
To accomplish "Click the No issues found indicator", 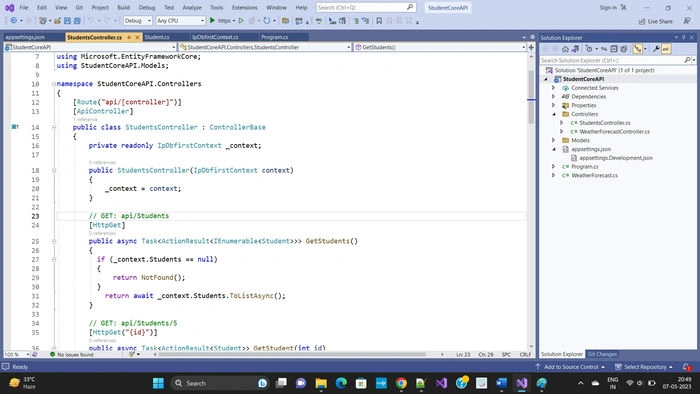I will (x=71, y=354).
